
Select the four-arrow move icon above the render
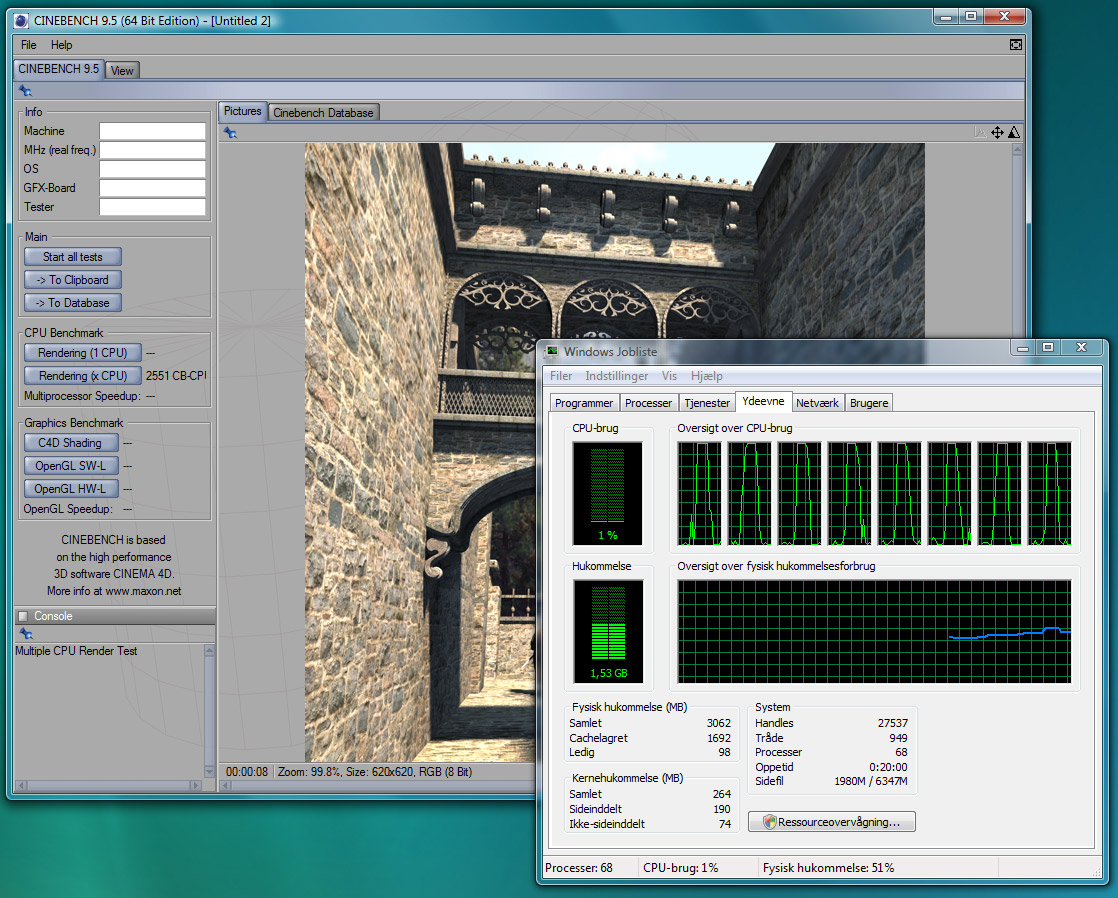pos(997,133)
